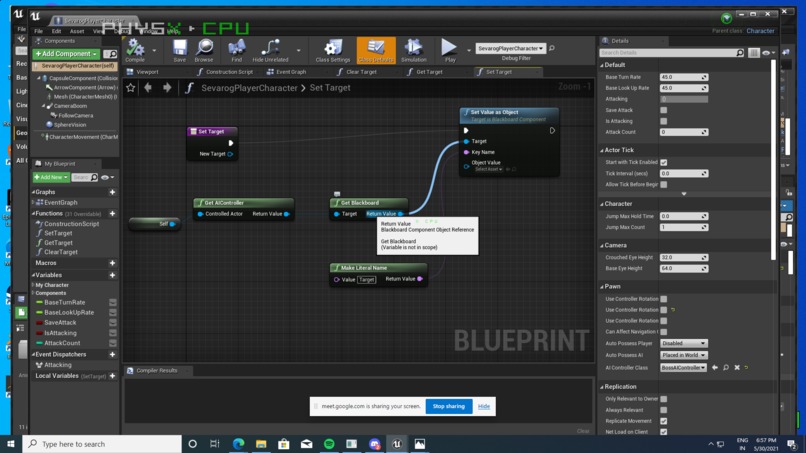Toggle Net Load on Client checkbox
The width and height of the screenshot is (806, 453).
tap(664, 432)
